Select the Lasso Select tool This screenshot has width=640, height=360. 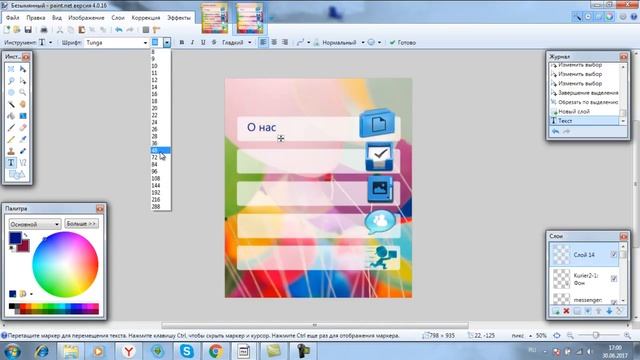[11, 81]
